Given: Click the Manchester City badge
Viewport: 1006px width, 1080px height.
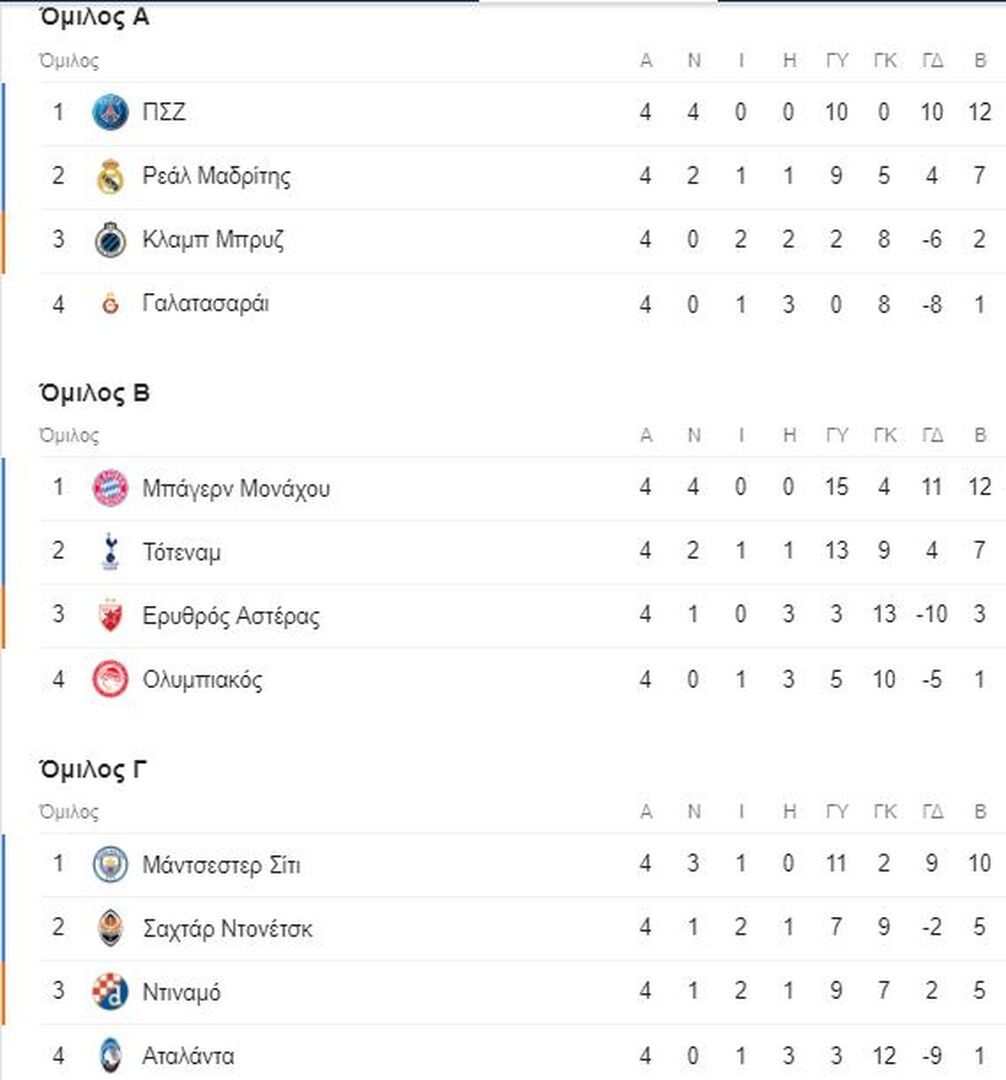Looking at the screenshot, I should tap(110, 864).
